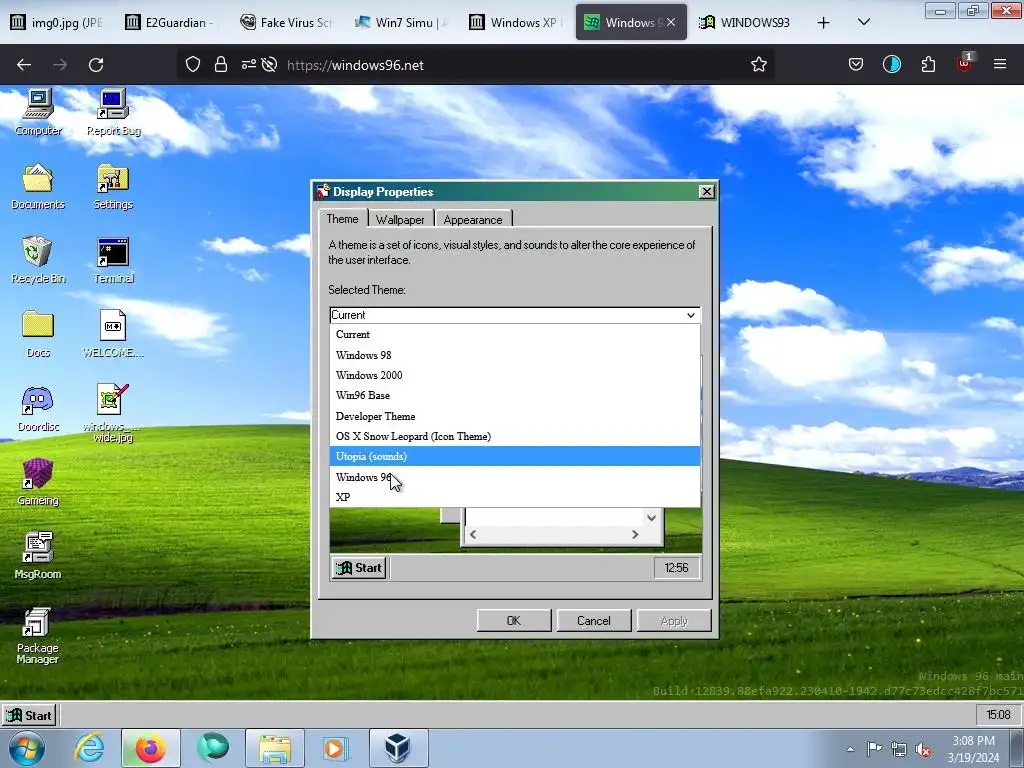Open the Computer desktop icon

coord(38,112)
